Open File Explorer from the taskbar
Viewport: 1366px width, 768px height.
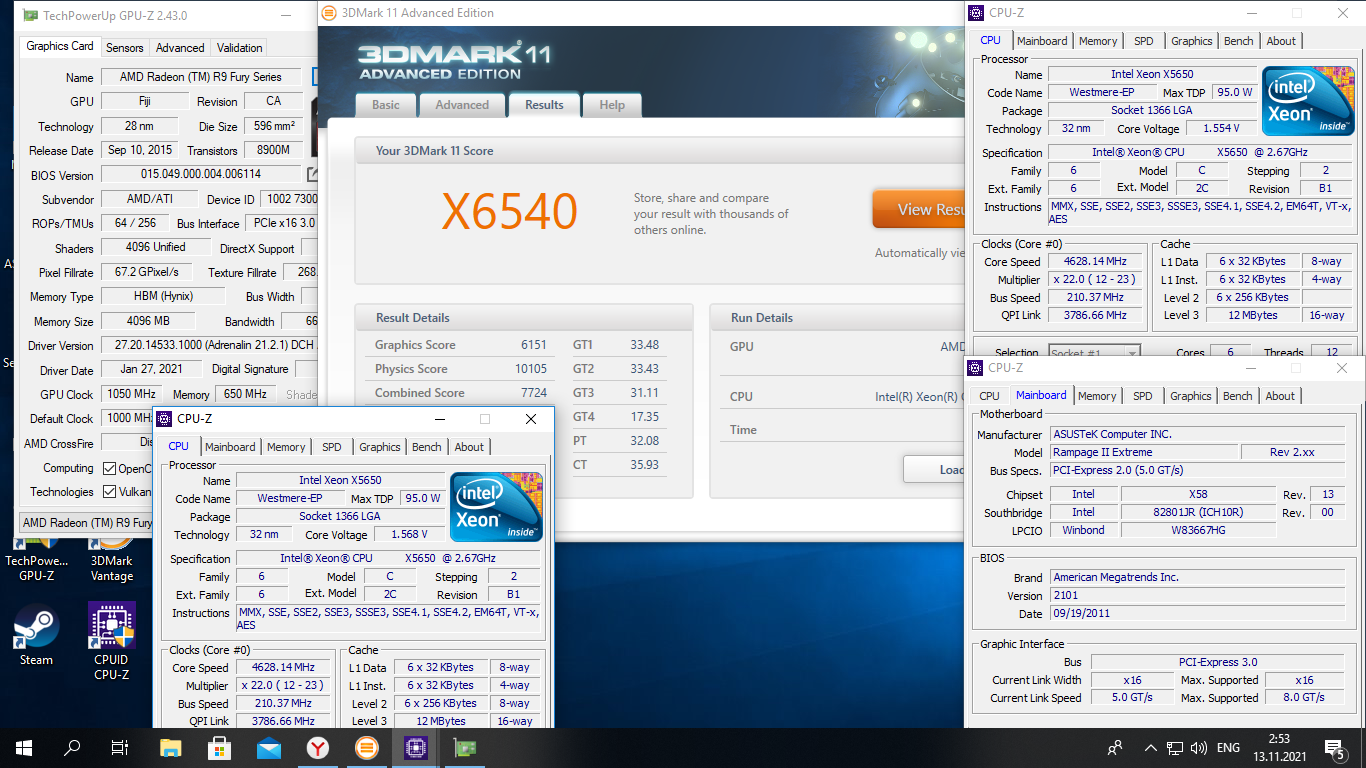[x=171, y=748]
